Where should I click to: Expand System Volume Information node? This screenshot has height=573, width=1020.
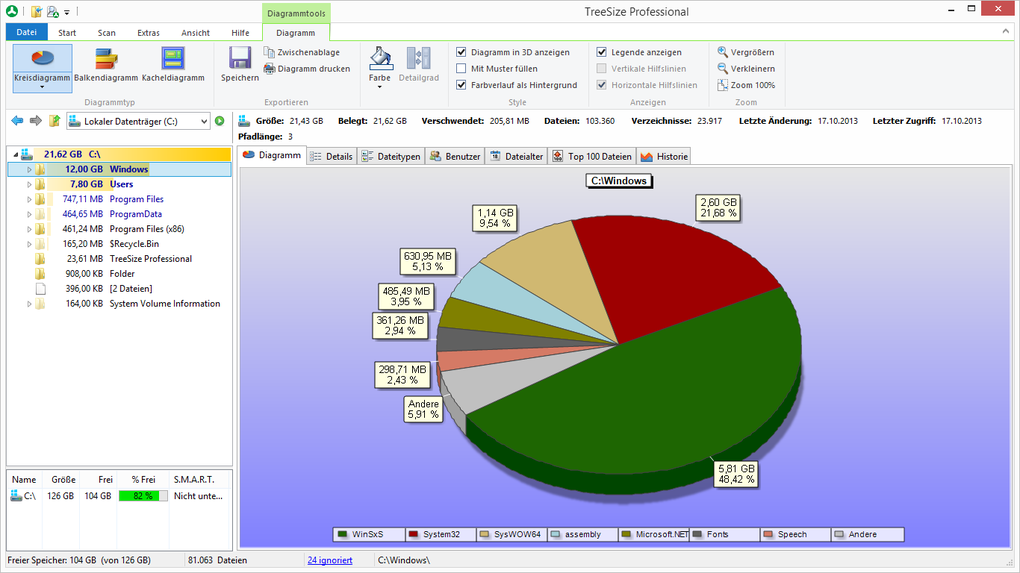point(29,304)
